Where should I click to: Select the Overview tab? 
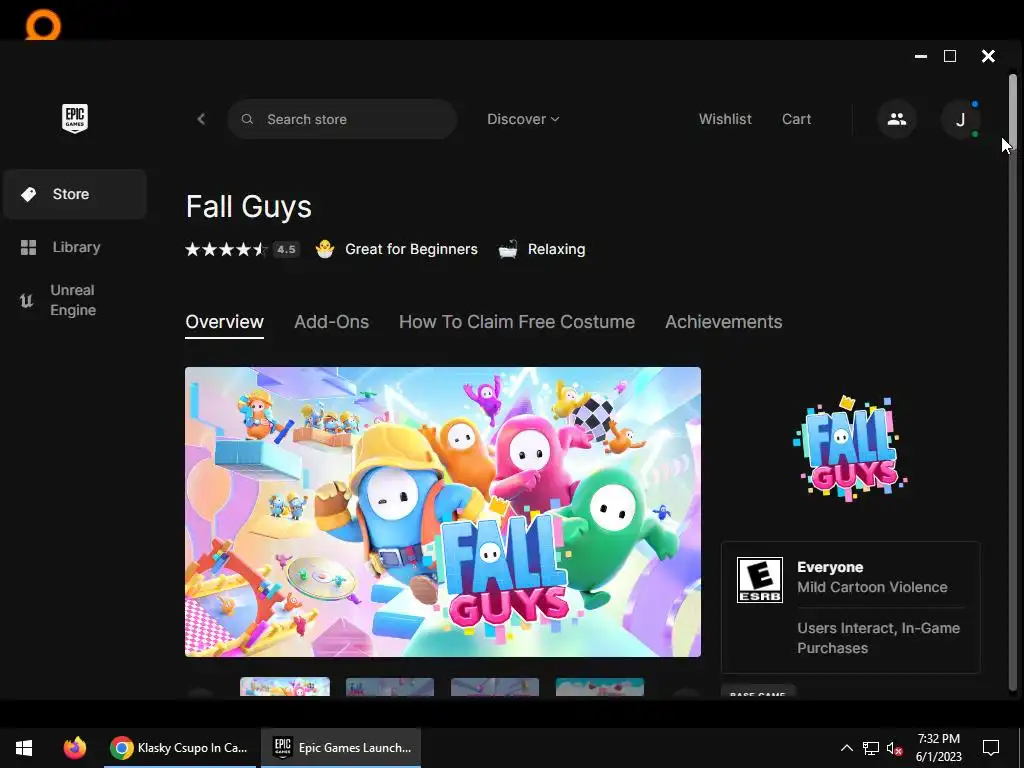click(225, 322)
